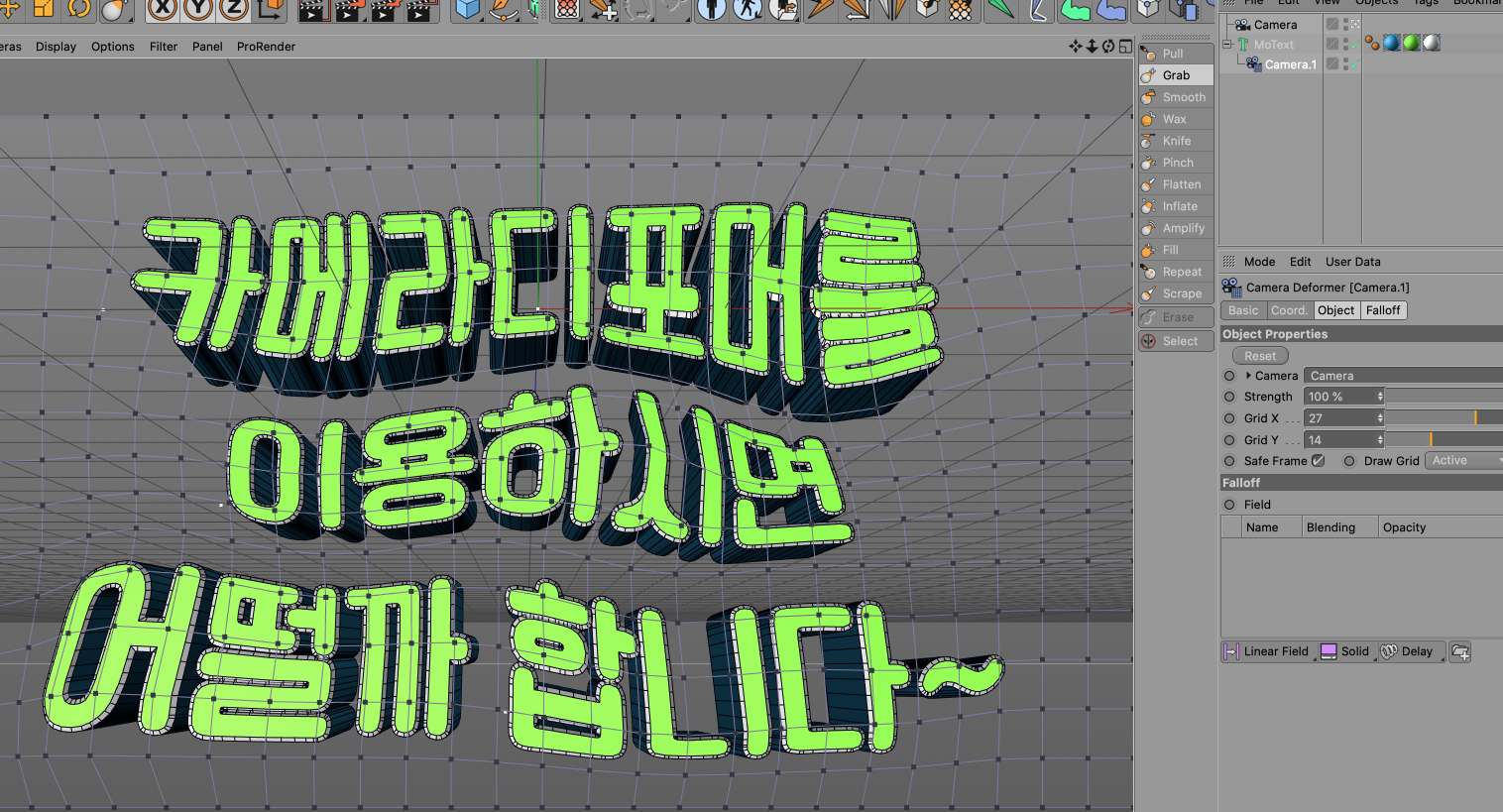
Task: Pick the Scrape sculpt brush
Action: [1176, 293]
